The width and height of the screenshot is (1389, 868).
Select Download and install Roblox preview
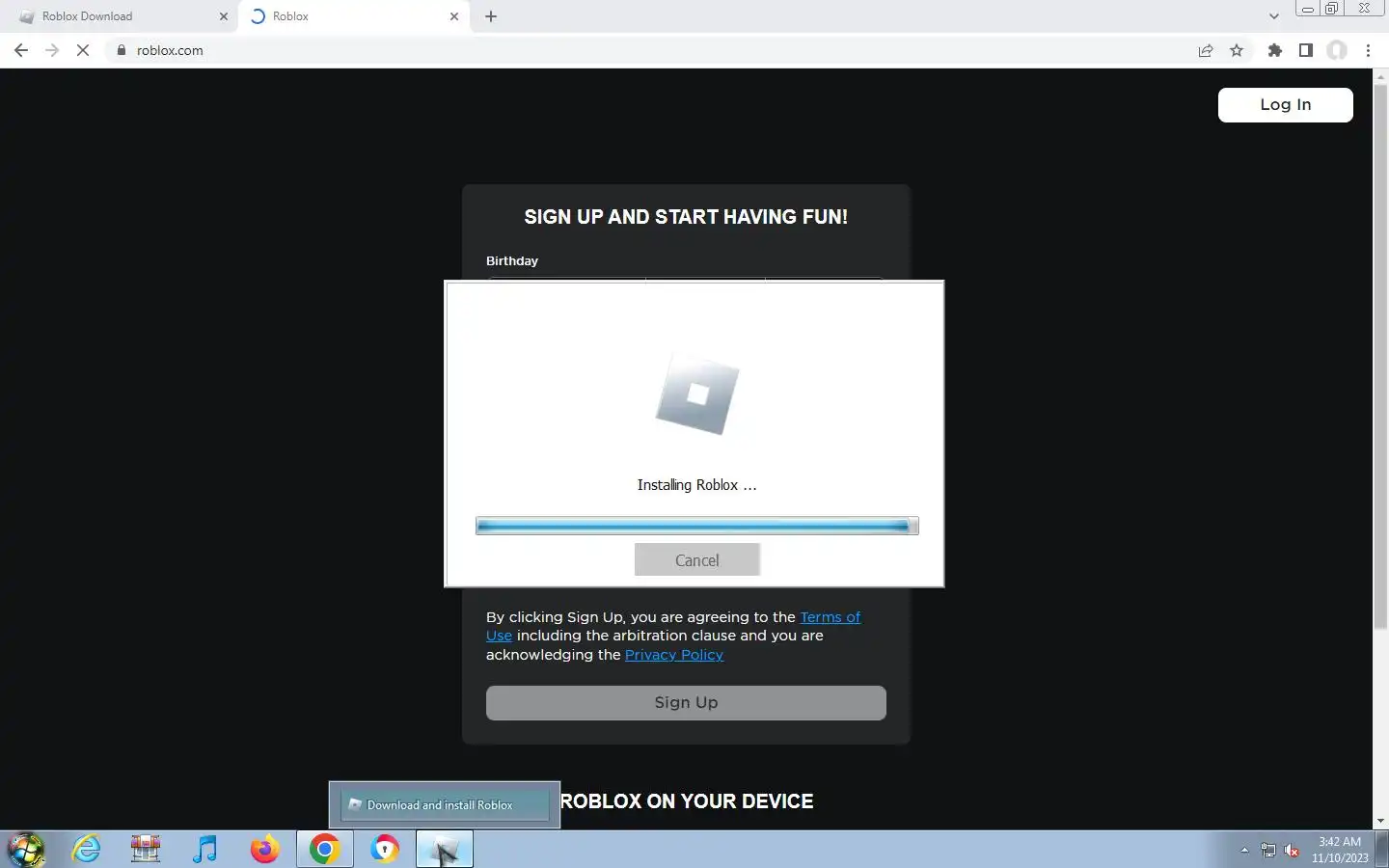[x=445, y=804]
